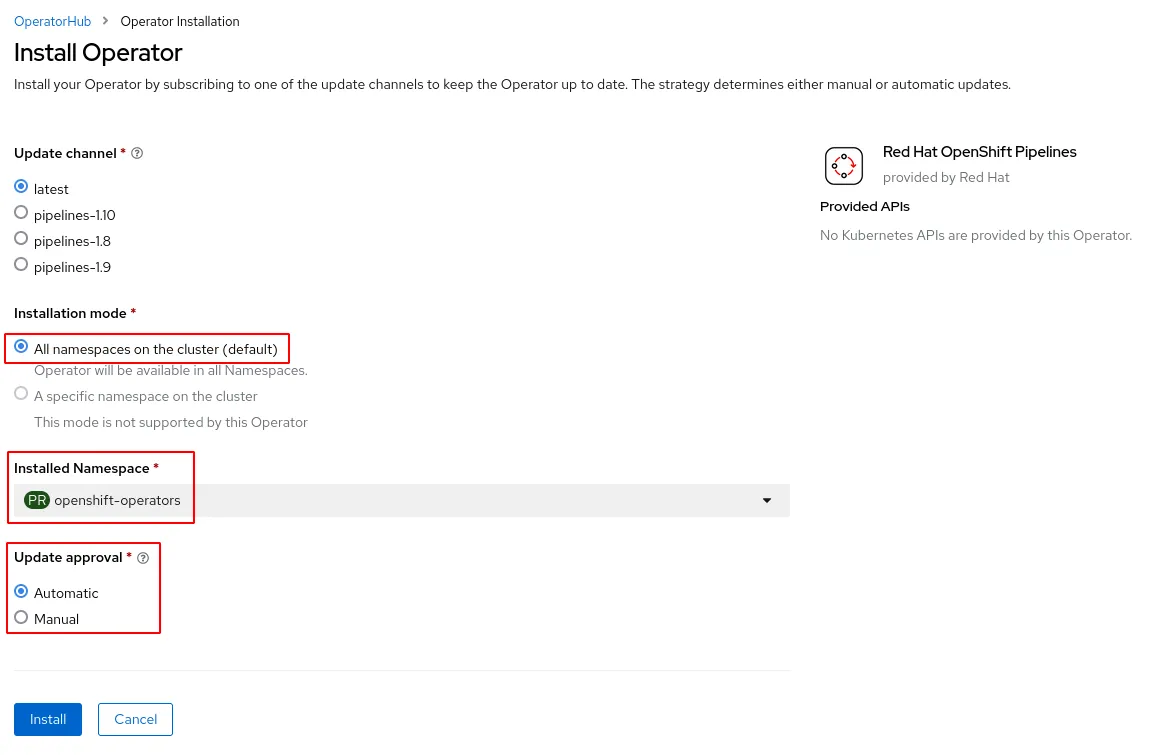Click the Install Operator page heading
Image resolution: width=1168 pixels, height=755 pixels.
point(98,52)
